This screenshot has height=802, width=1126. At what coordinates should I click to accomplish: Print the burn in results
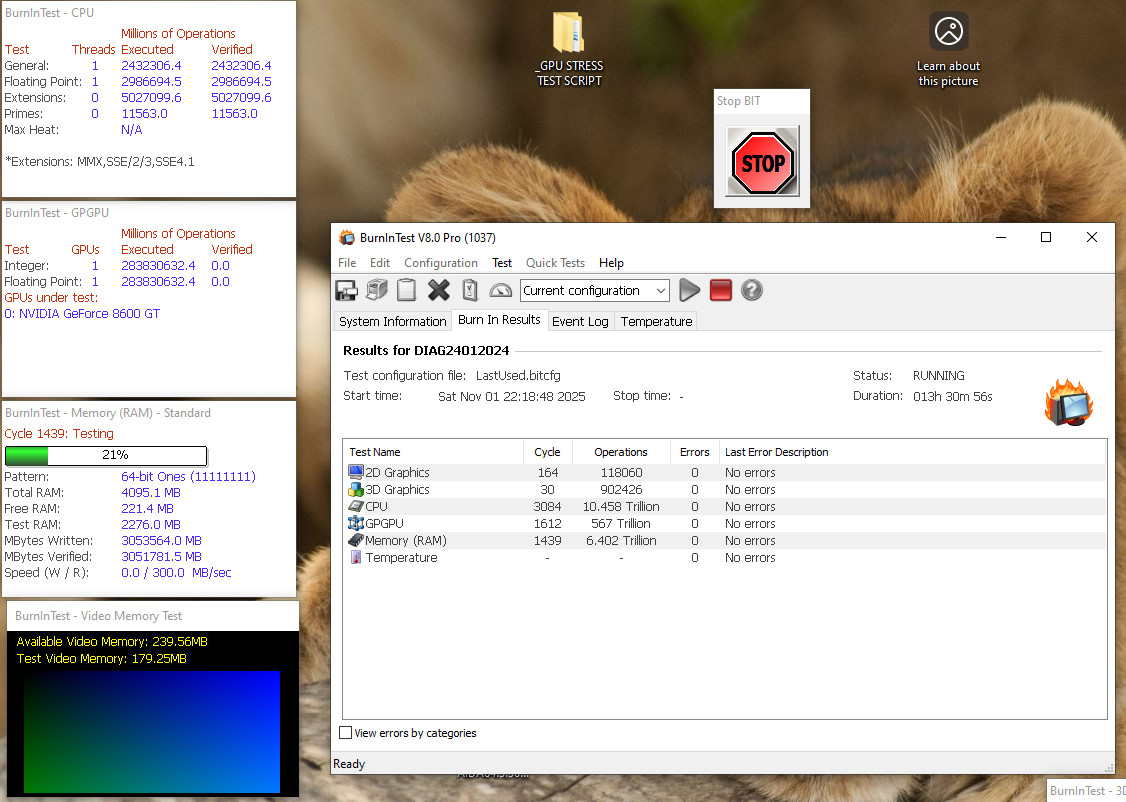click(x=376, y=290)
